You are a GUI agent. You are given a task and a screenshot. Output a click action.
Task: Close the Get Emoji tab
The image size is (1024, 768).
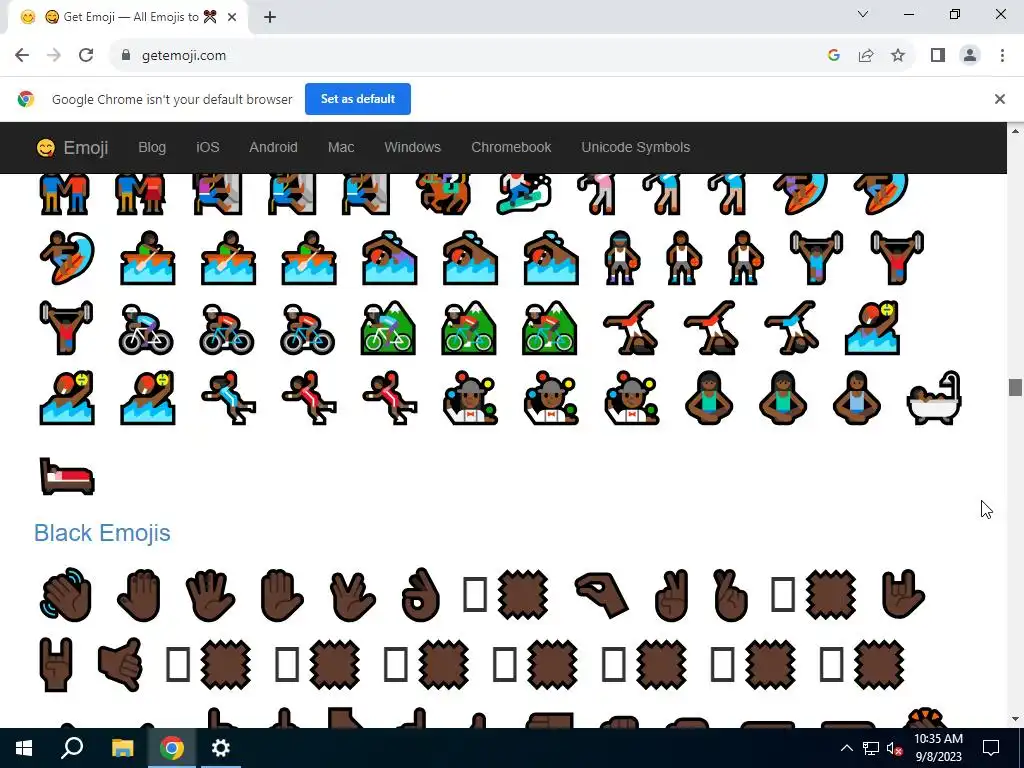[232, 17]
